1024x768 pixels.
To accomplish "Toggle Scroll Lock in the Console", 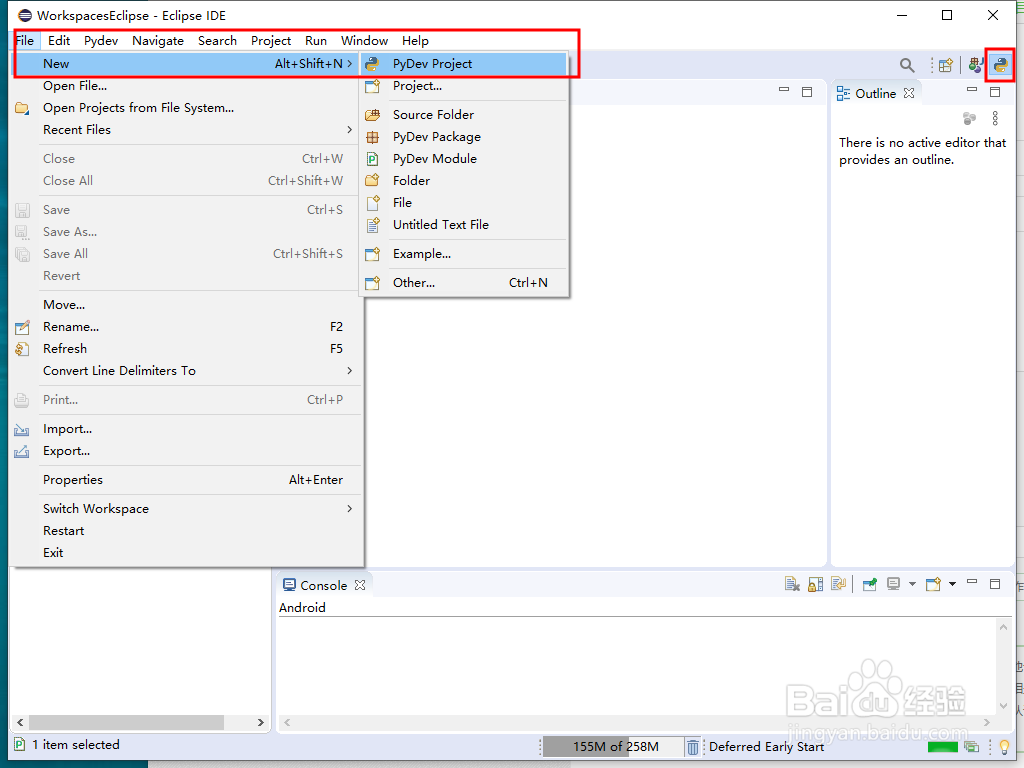I will pos(816,584).
